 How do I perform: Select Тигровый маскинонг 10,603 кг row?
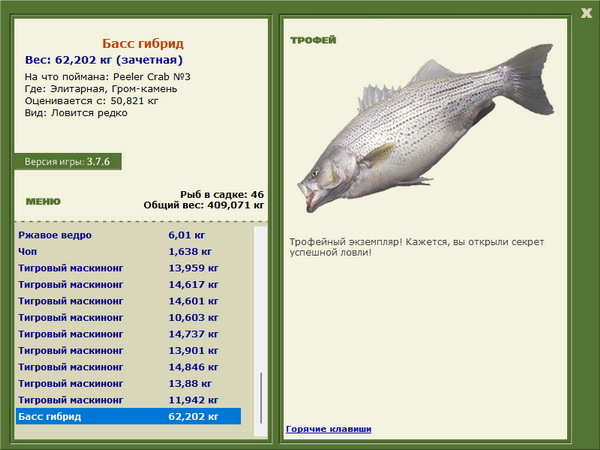pos(129,317)
